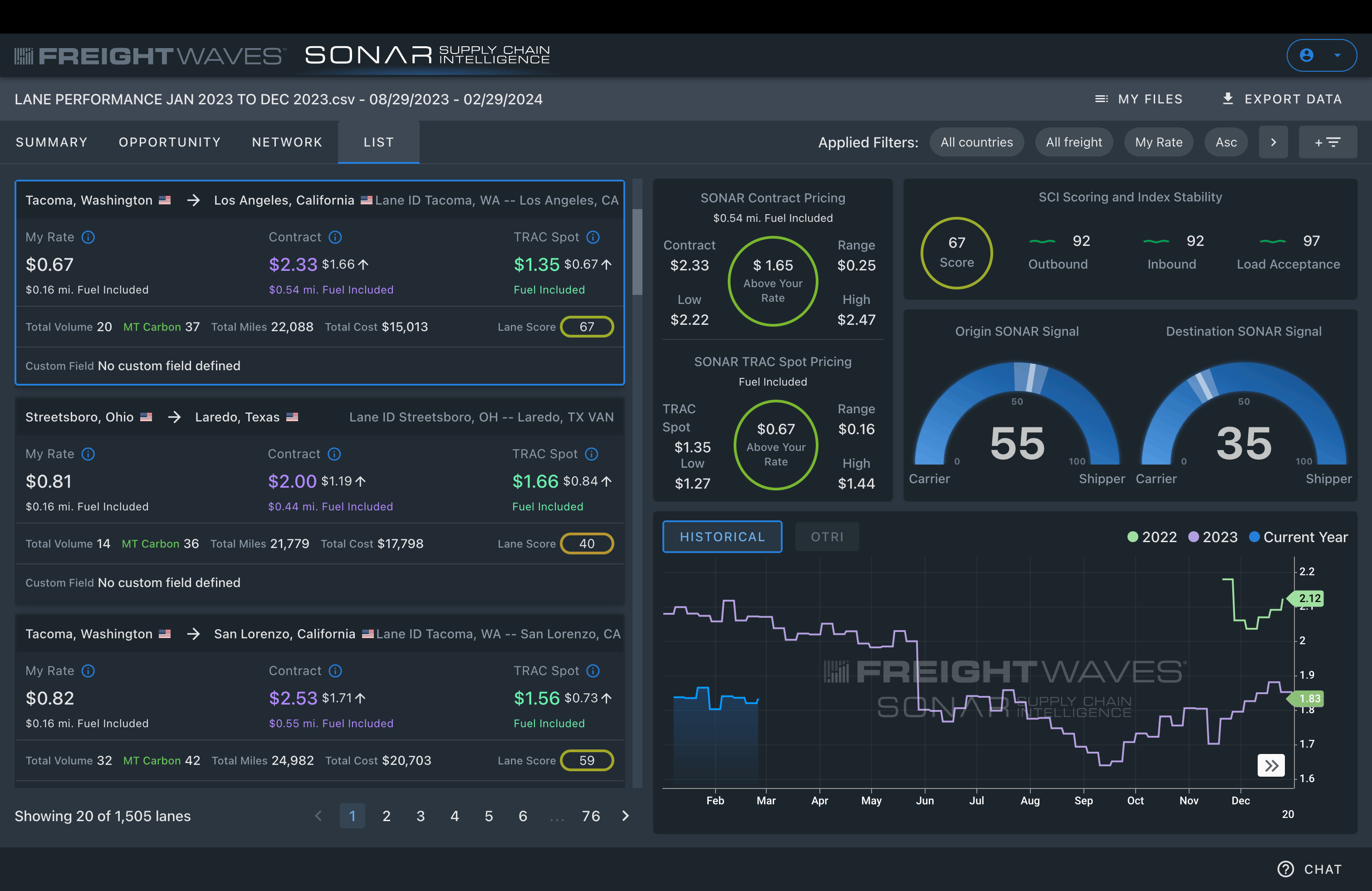Click the Load Acceptance sparkline

tap(1272, 241)
